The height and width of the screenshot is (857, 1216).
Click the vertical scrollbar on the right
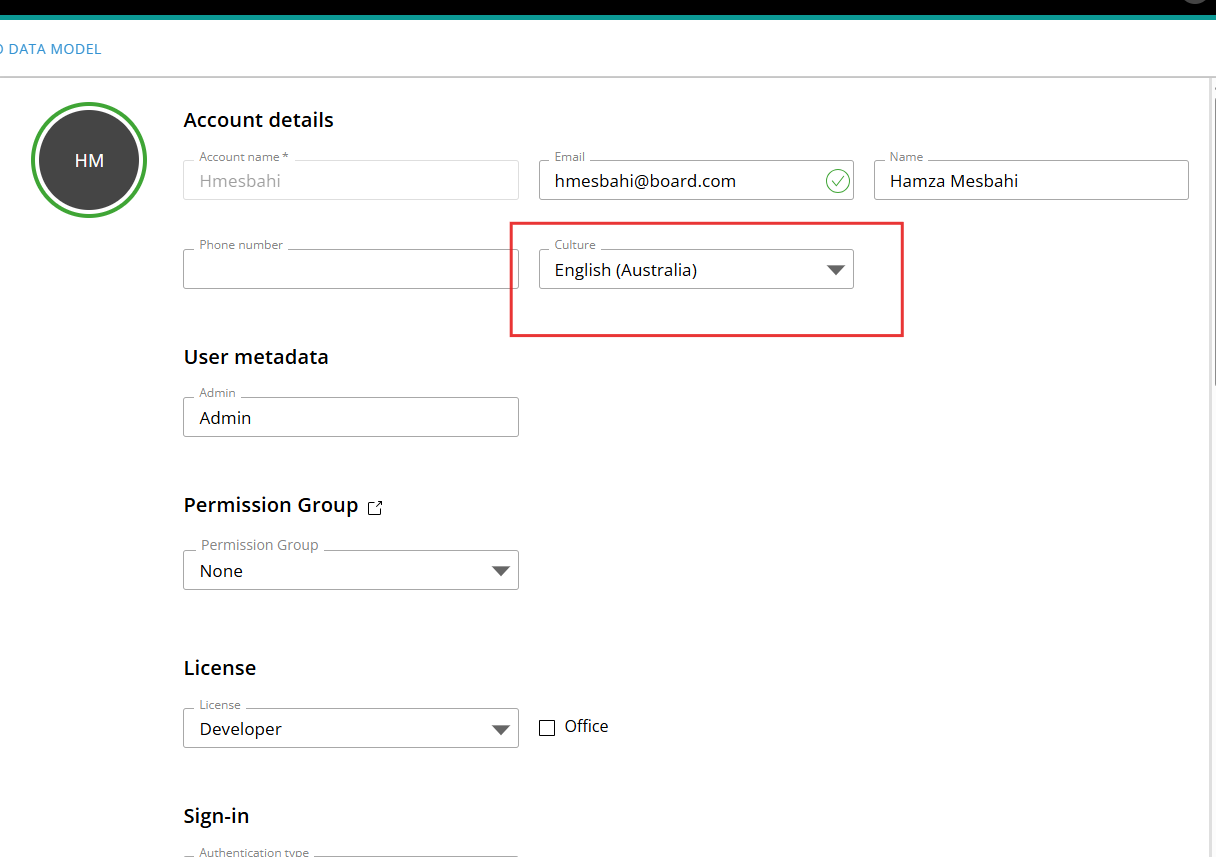point(1214,240)
